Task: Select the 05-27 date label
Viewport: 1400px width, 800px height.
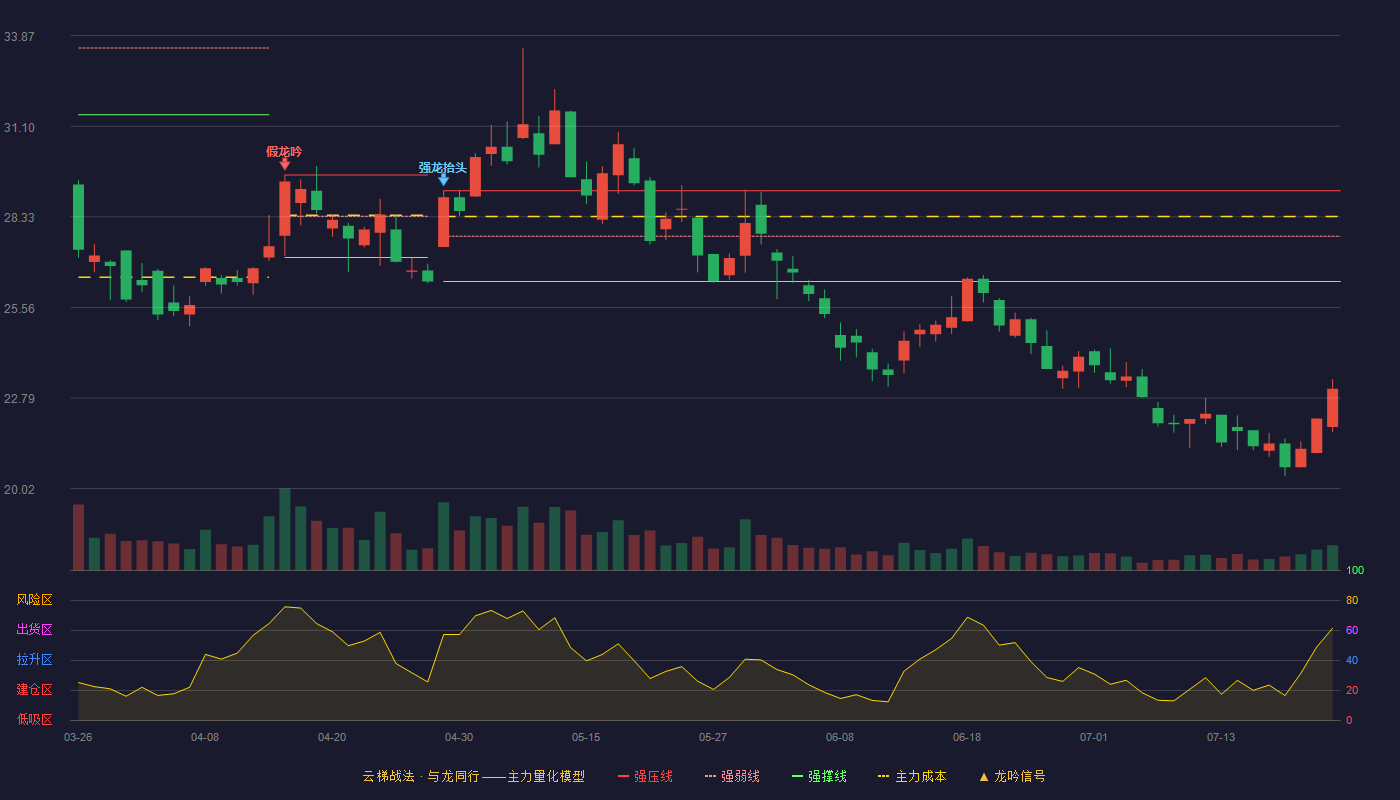Action: (713, 737)
